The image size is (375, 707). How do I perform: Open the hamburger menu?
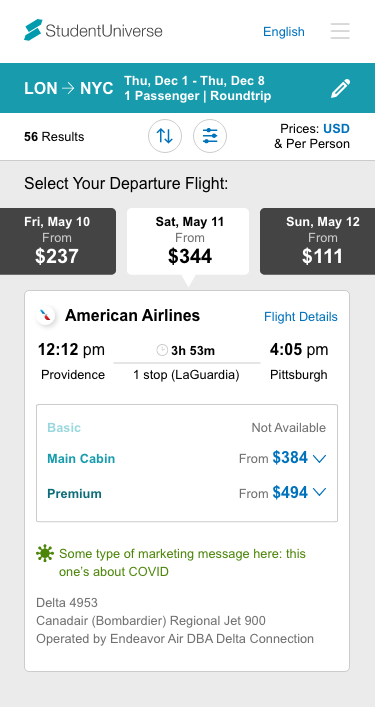(340, 31)
